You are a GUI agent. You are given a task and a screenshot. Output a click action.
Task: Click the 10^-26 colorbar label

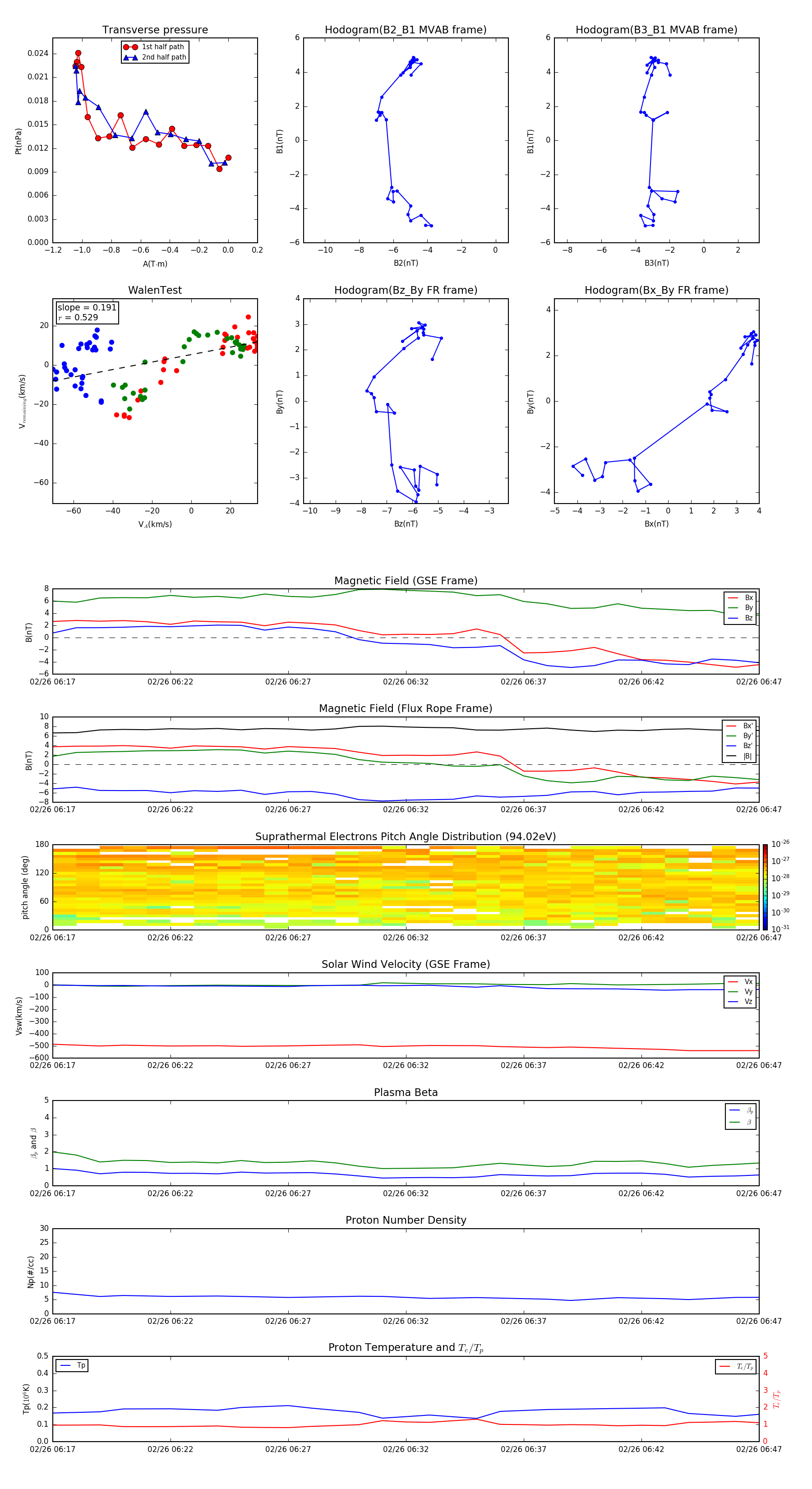point(780,844)
